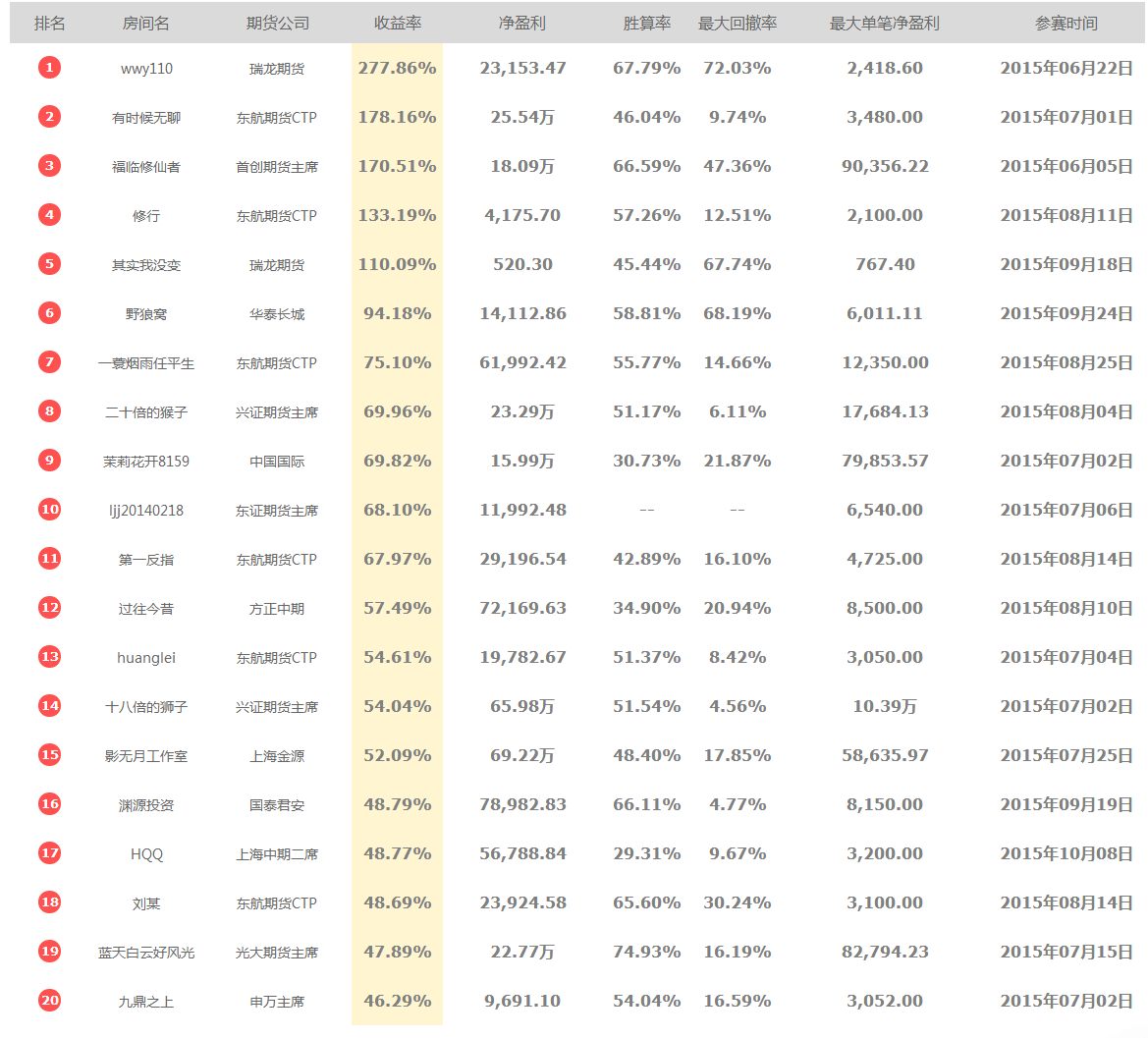This screenshot has width=1148, height=1038.
Task: Click 最大回撤率 column header
Action: (x=738, y=24)
